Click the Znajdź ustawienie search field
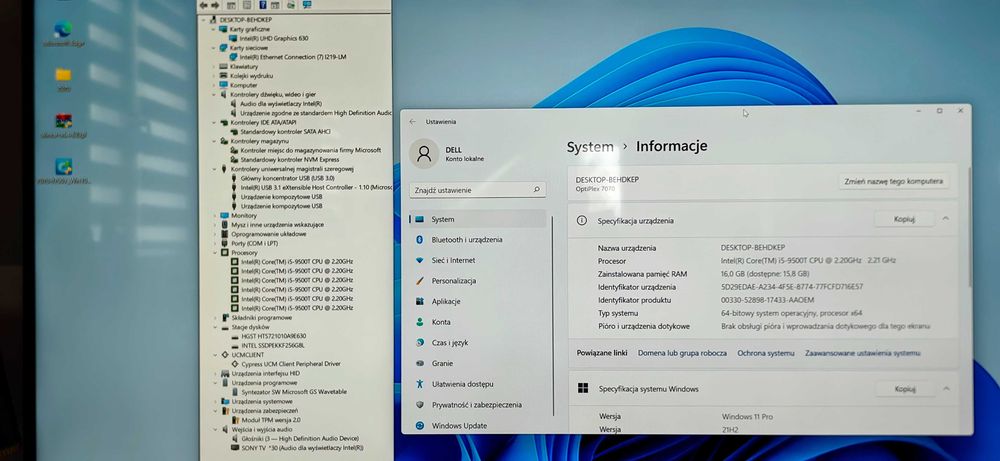This screenshot has height=461, width=1000. coord(478,190)
